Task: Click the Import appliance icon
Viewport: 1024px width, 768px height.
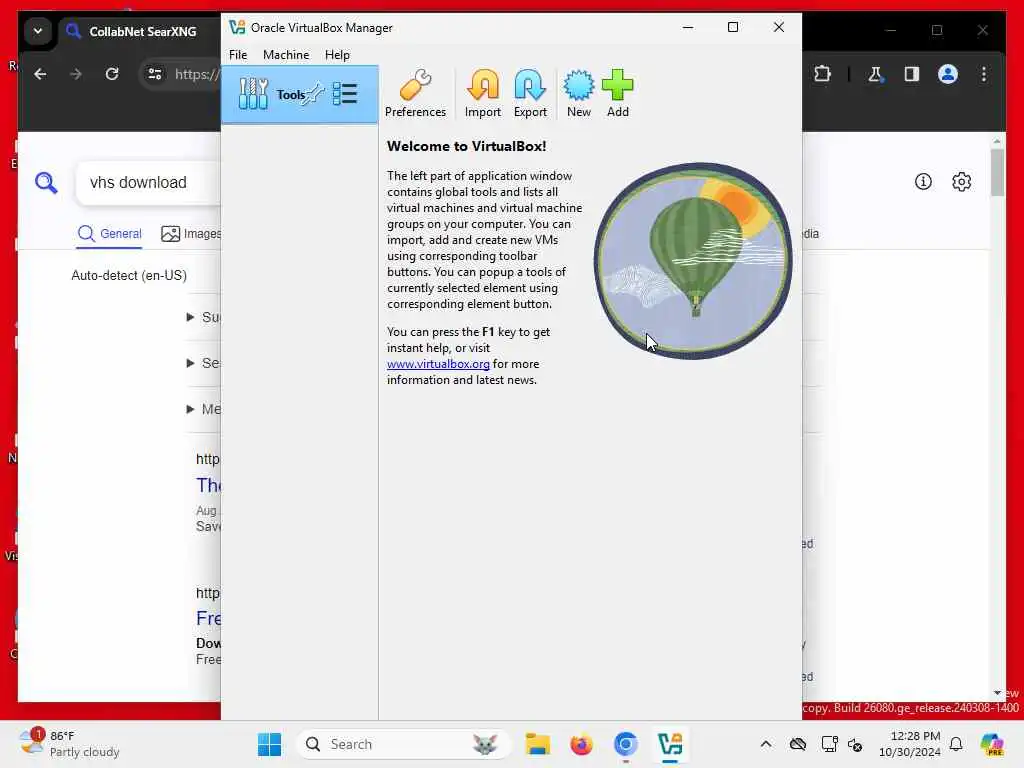Action: pos(483,94)
